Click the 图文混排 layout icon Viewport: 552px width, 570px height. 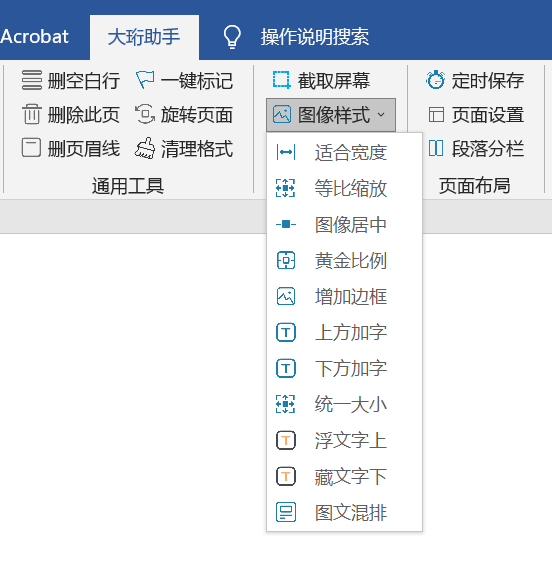click(286, 512)
